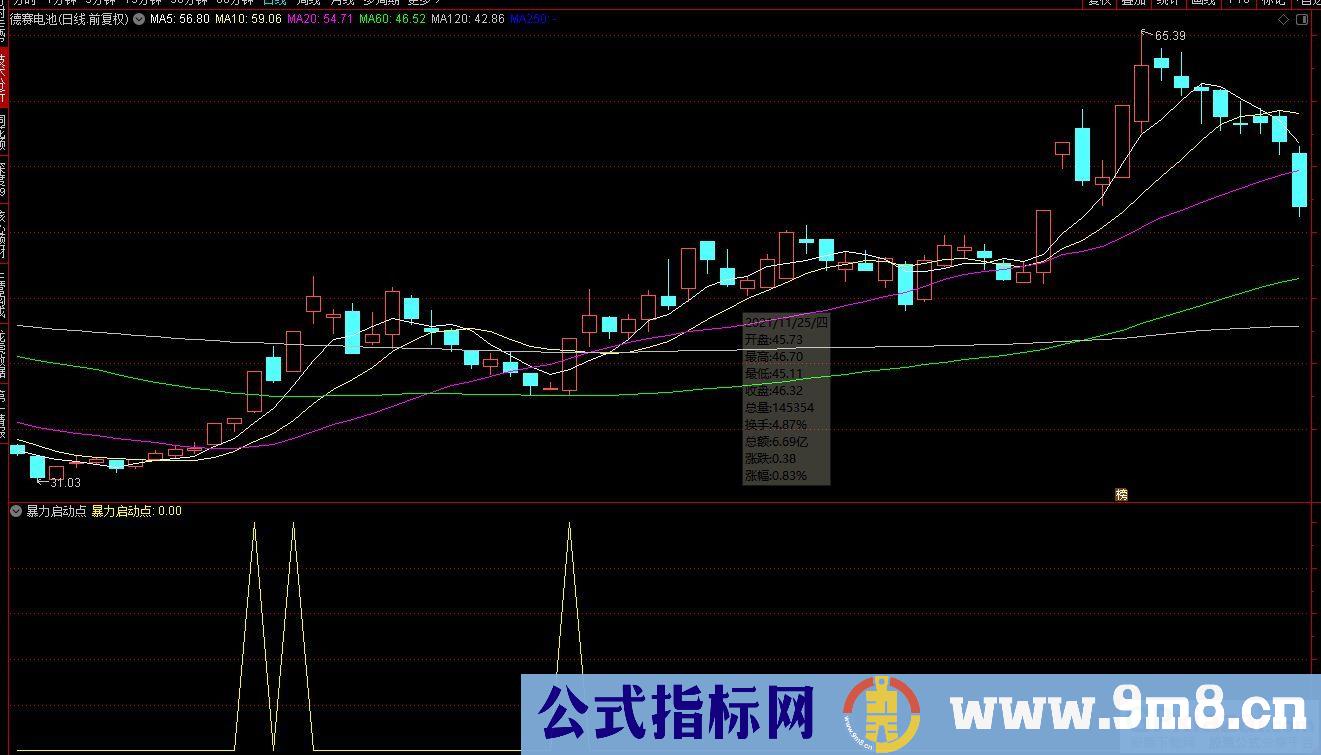Click the 总额:6.69亿 tooltip line
Image resolution: width=1321 pixels, height=755 pixels.
point(777,442)
